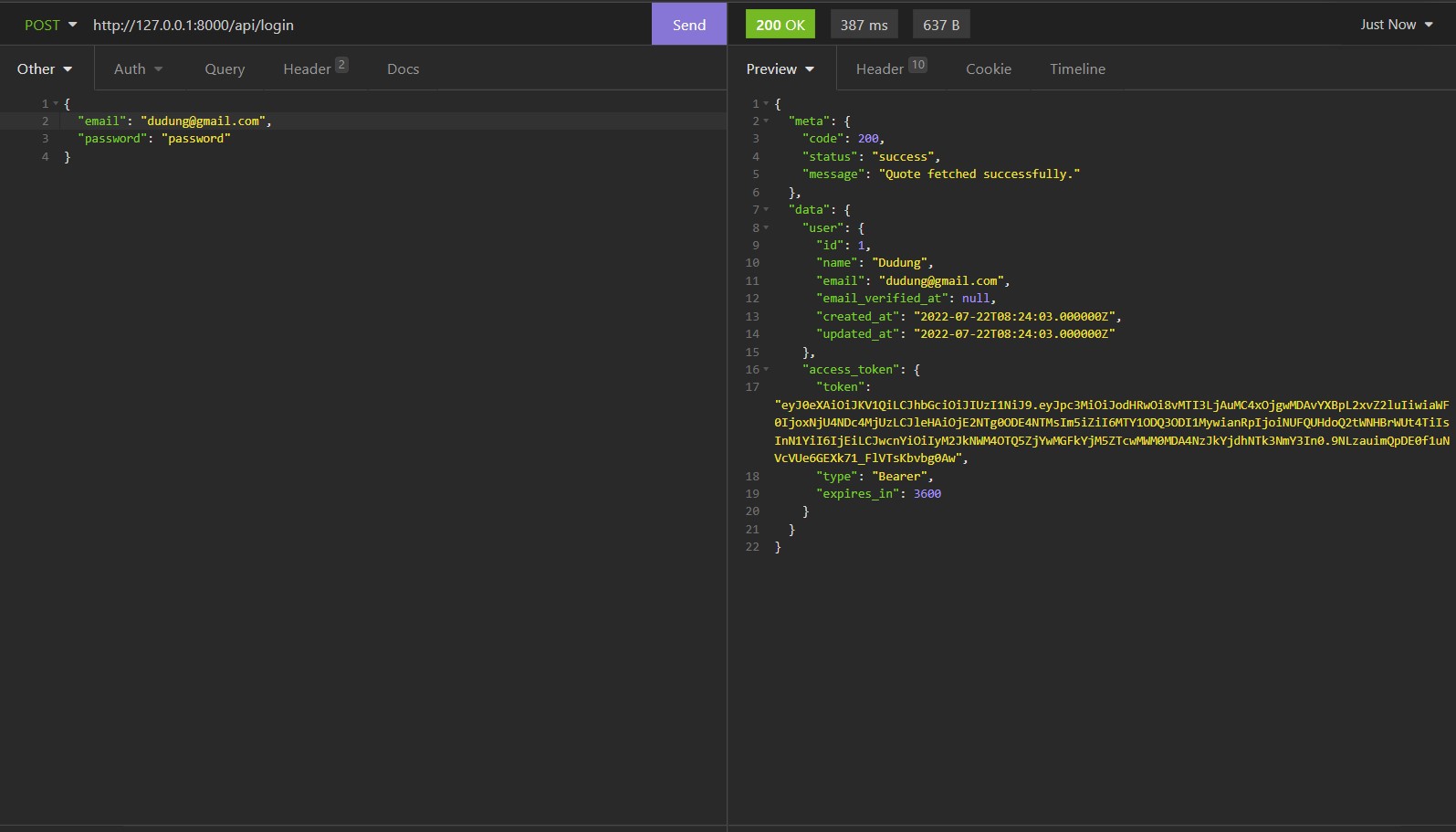The height and width of the screenshot is (832, 1456).
Task: Open the Just Now history dropdown
Action: point(1397,25)
